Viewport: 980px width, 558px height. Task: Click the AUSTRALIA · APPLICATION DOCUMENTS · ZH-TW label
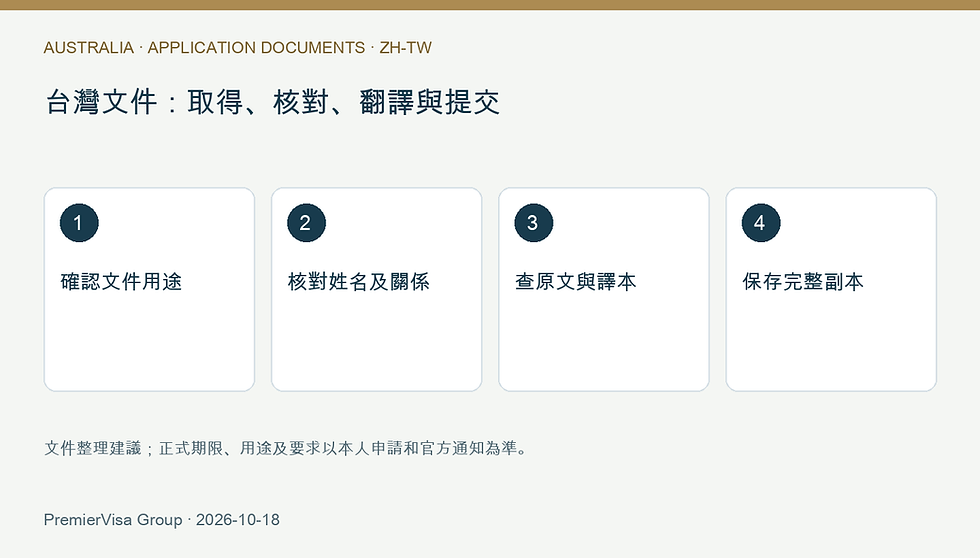coord(238,47)
